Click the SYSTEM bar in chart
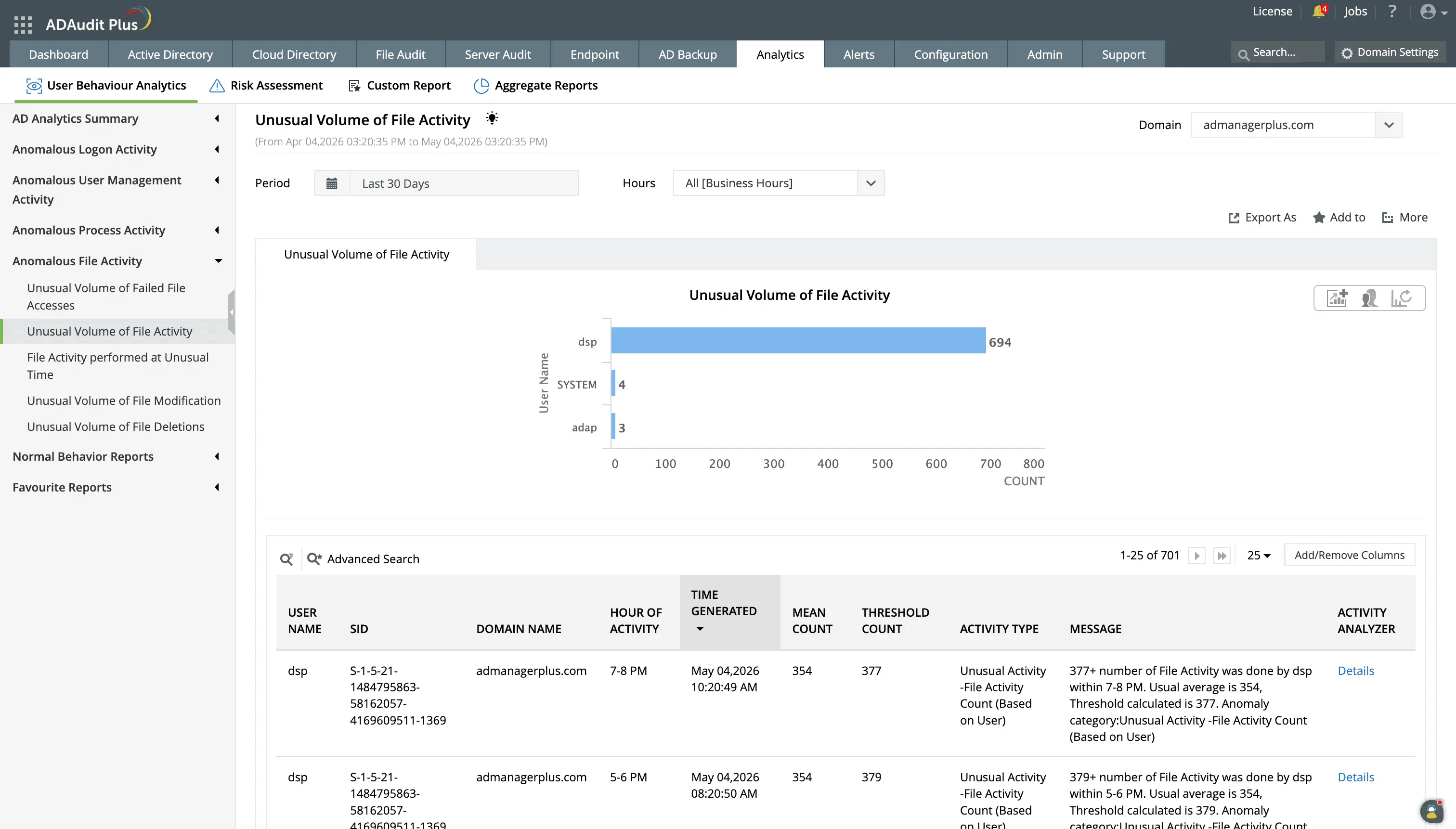 click(613, 384)
